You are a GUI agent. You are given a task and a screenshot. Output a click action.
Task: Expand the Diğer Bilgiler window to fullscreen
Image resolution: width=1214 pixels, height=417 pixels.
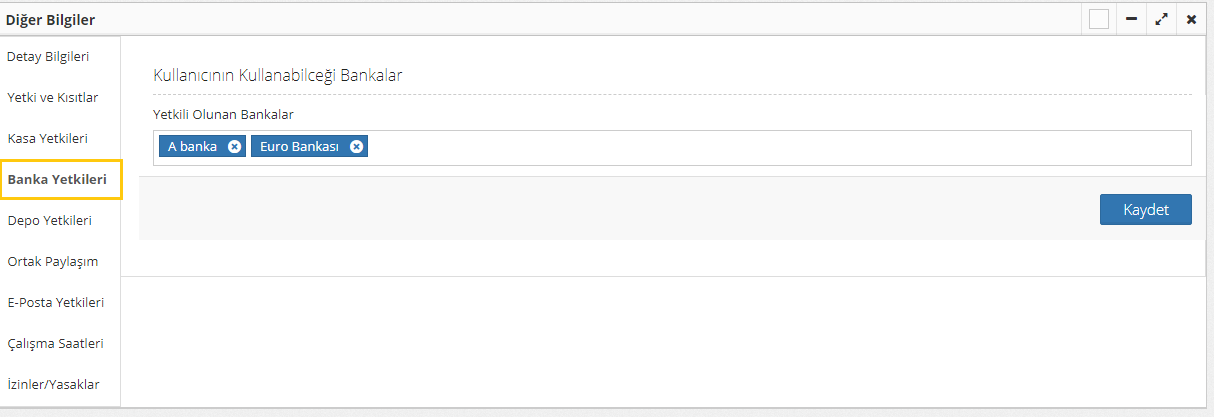click(1161, 19)
